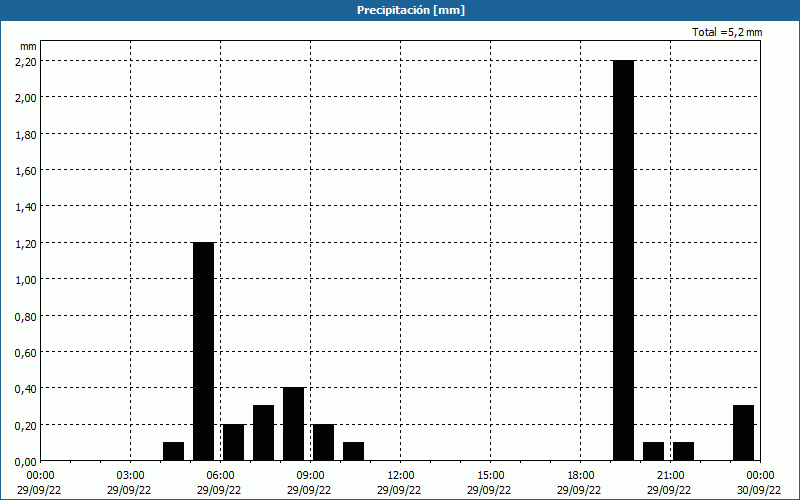
Task: Select the 18:00 time label
Action: pyautogui.click(x=581, y=476)
